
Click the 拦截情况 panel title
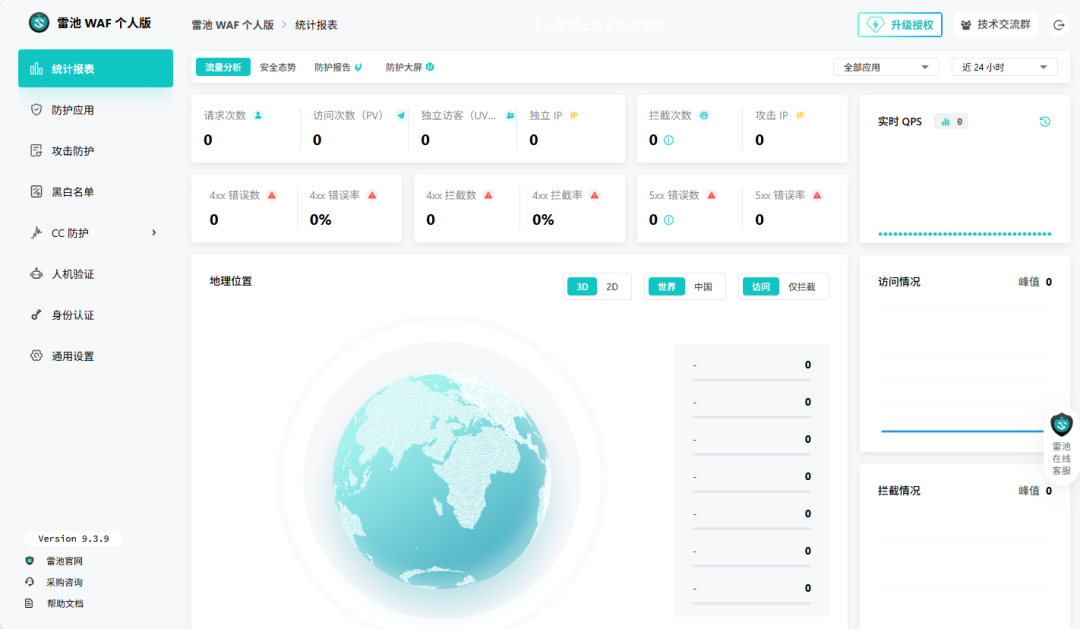[x=899, y=491]
